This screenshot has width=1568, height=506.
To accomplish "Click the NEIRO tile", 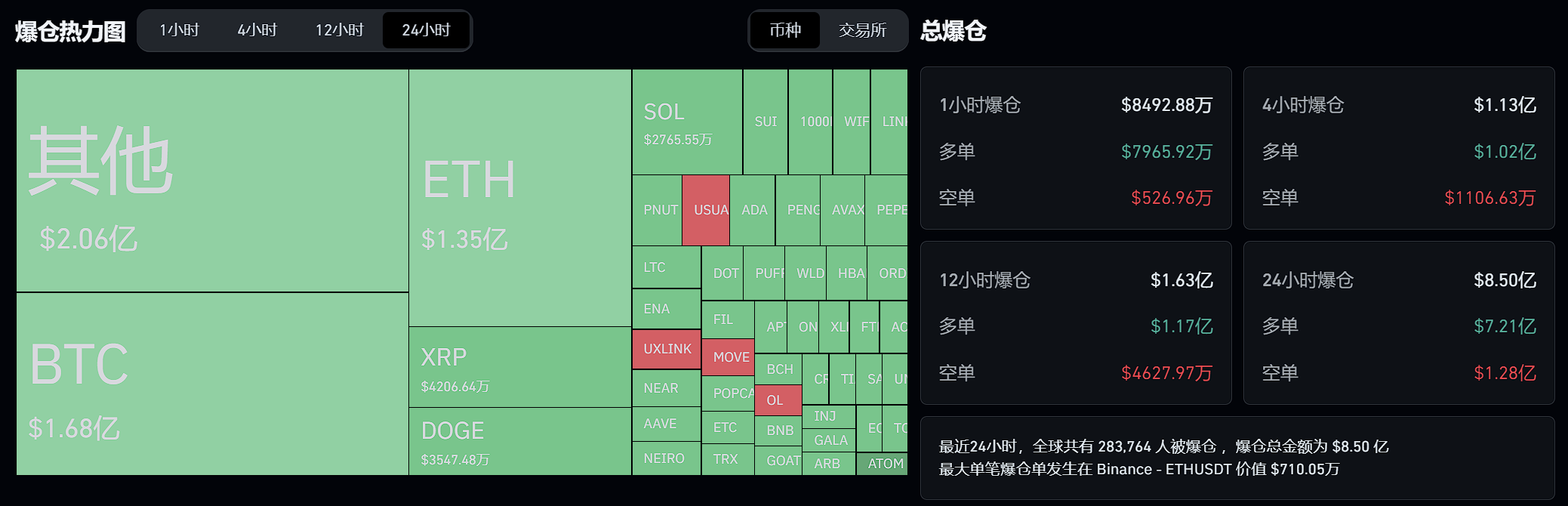I will [667, 458].
